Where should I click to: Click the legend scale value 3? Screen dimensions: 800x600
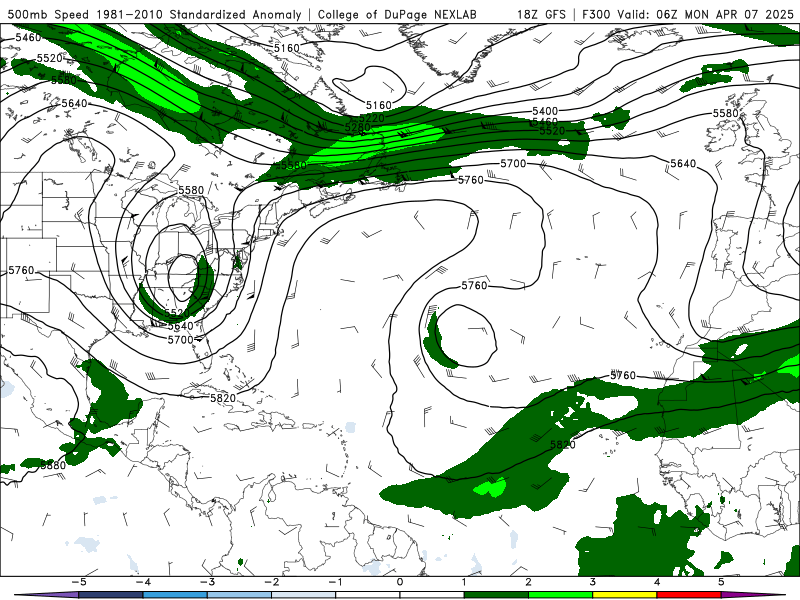pos(593,582)
